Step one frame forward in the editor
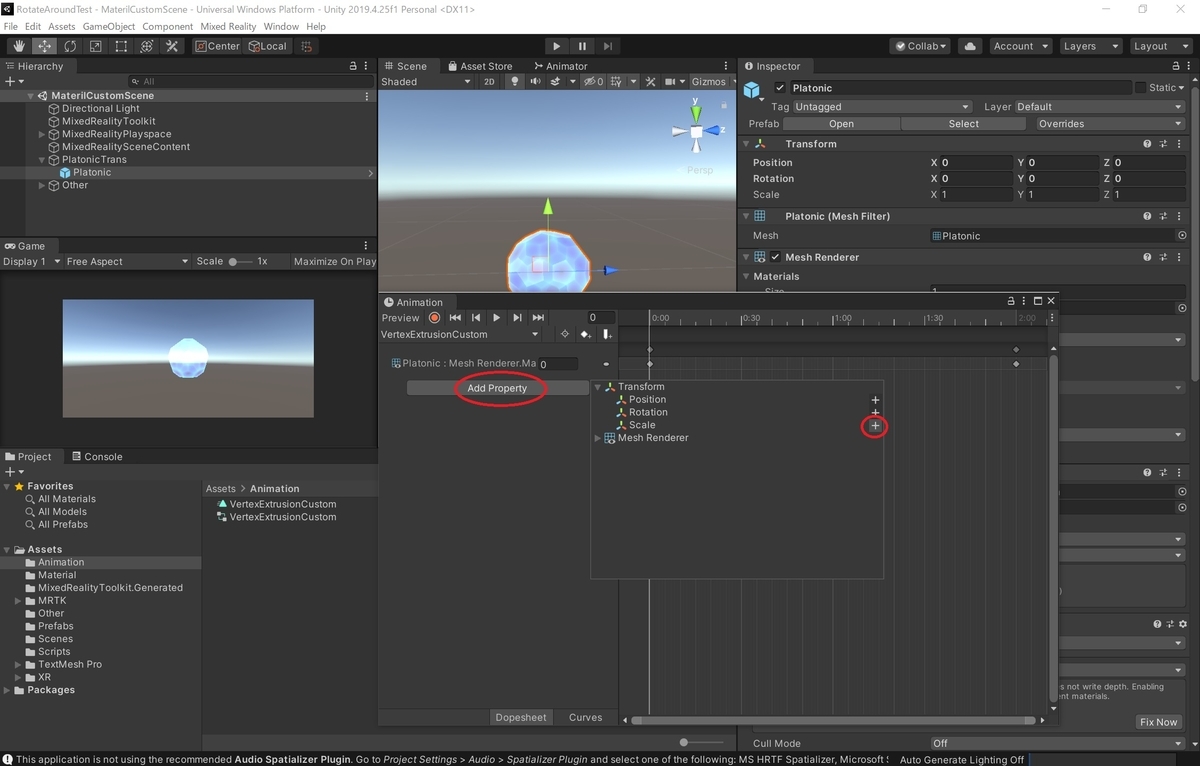The height and width of the screenshot is (766, 1200). point(607,46)
